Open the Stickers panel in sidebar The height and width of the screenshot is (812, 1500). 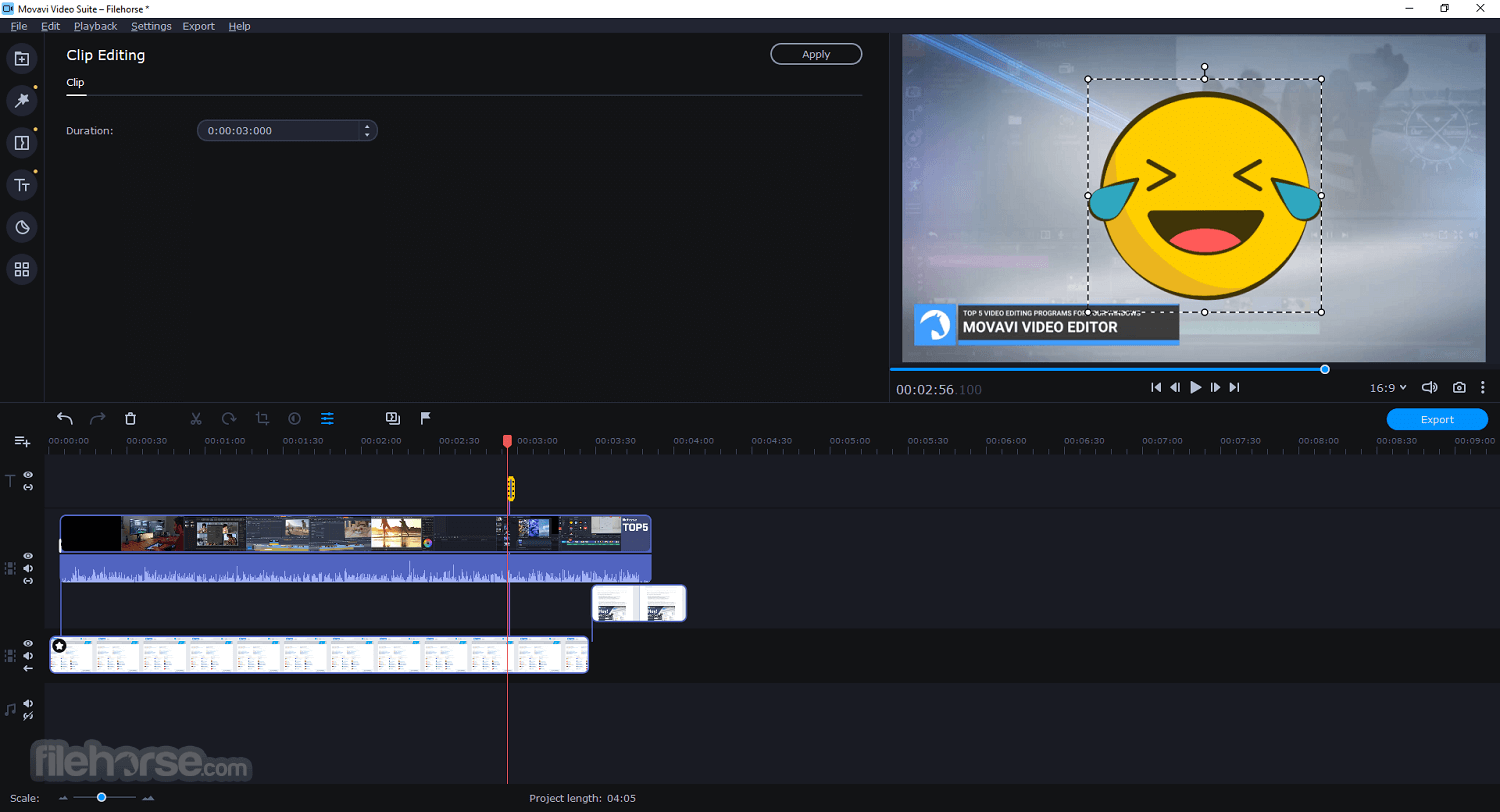[22, 227]
